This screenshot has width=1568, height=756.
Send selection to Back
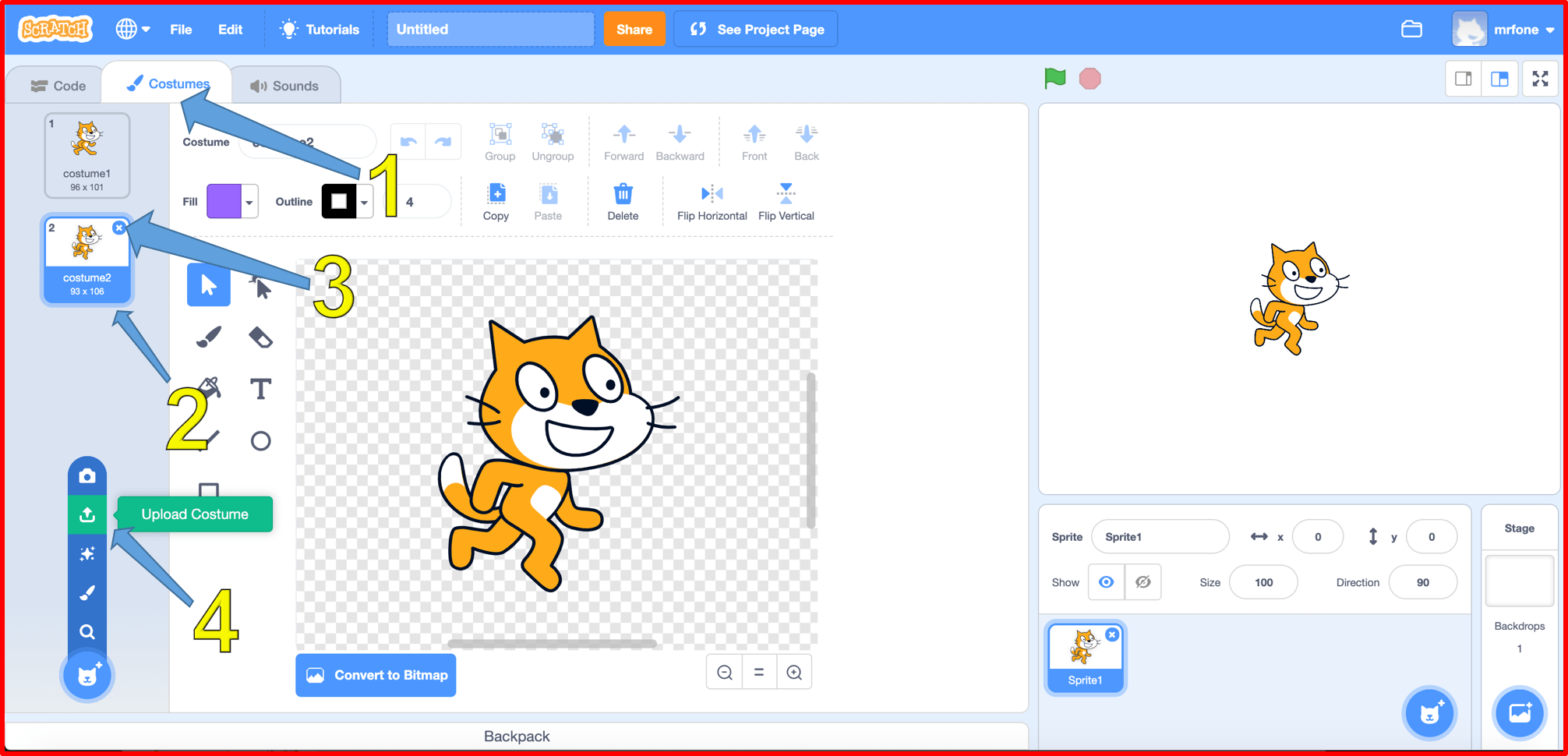[807, 142]
